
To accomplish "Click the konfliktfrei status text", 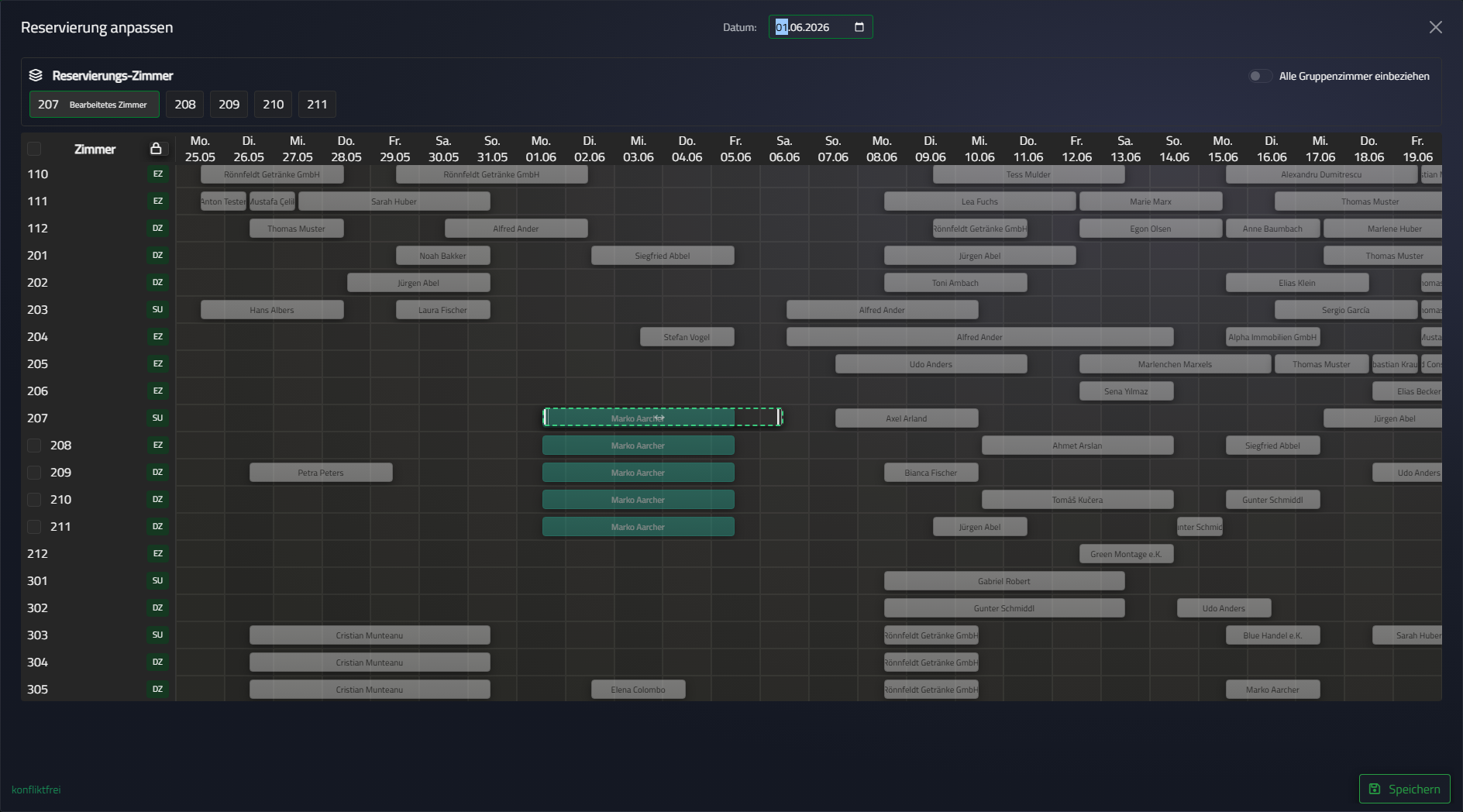I will tap(36, 790).
